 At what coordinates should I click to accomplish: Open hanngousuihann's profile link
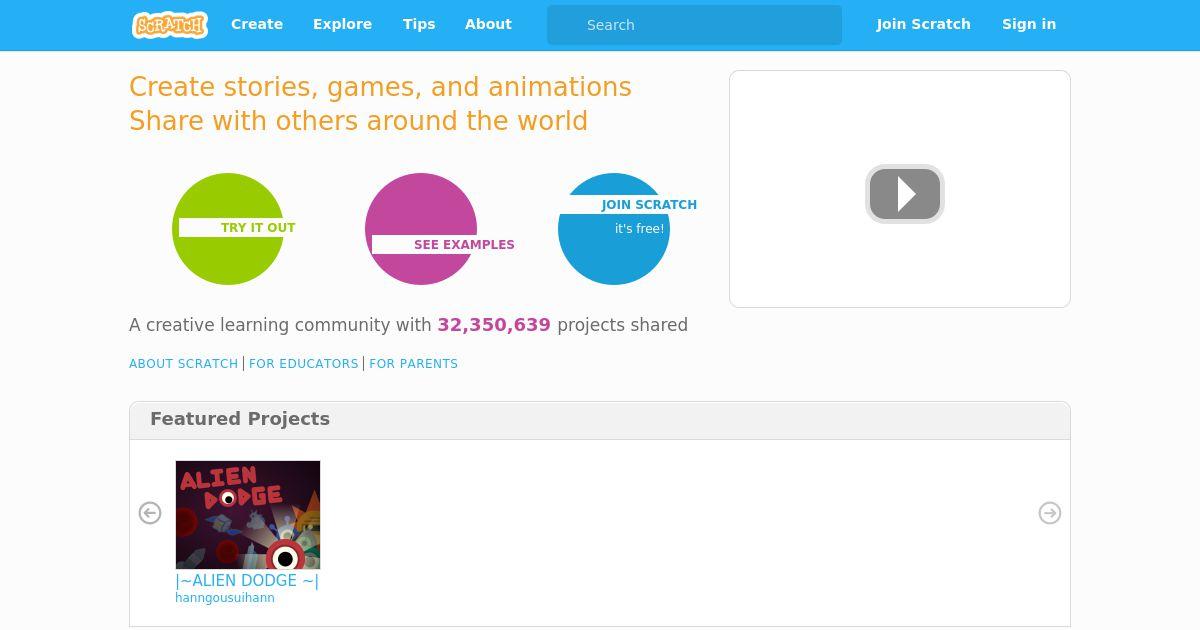(x=225, y=598)
